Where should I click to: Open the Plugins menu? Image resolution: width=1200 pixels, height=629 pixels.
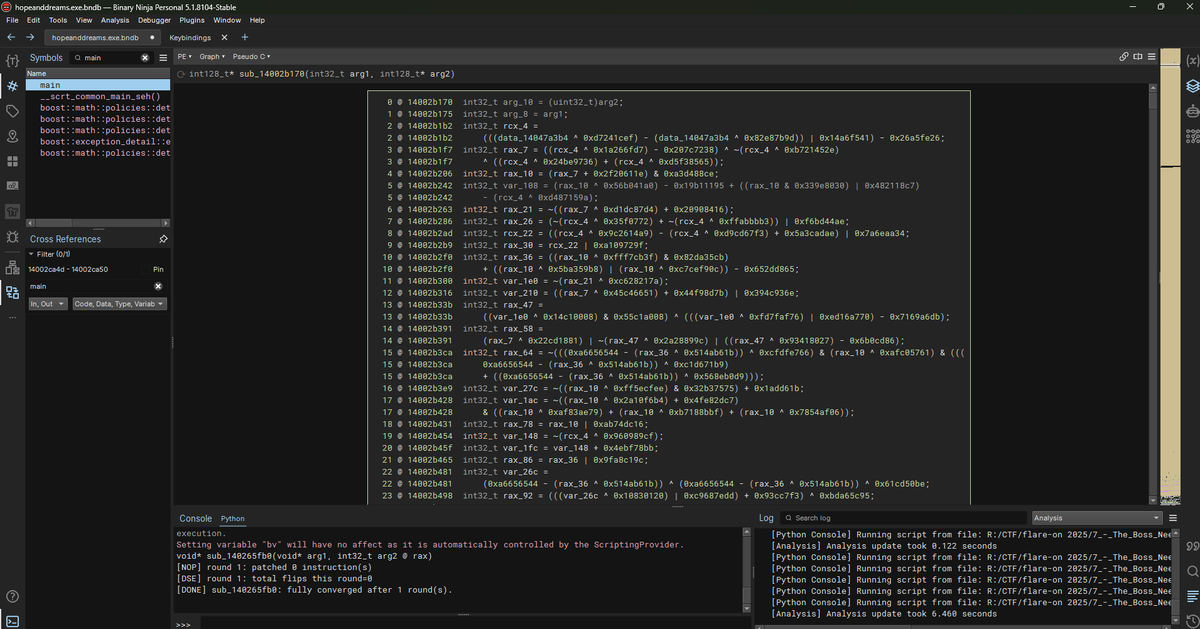point(192,20)
